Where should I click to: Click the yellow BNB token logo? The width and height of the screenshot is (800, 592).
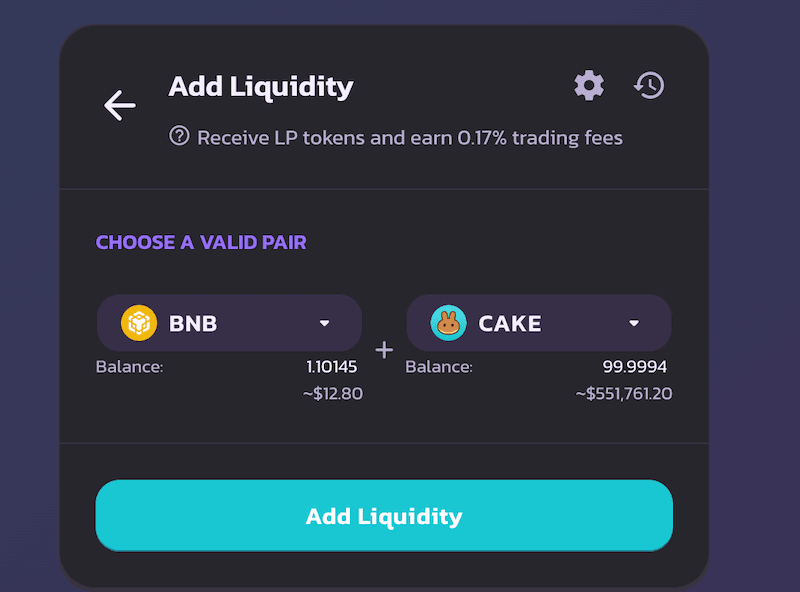click(x=139, y=323)
